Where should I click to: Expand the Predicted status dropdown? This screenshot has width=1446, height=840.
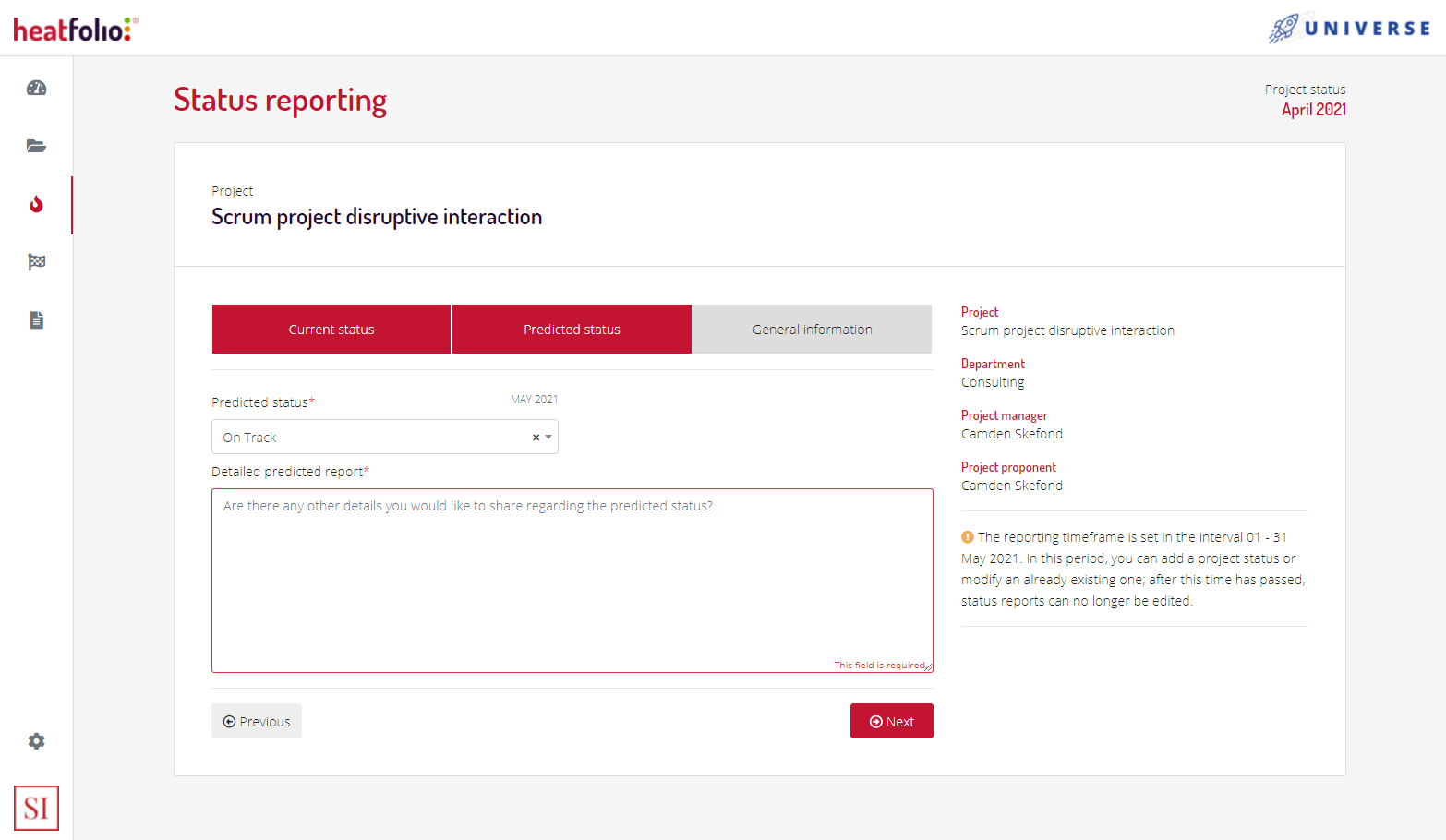(548, 437)
